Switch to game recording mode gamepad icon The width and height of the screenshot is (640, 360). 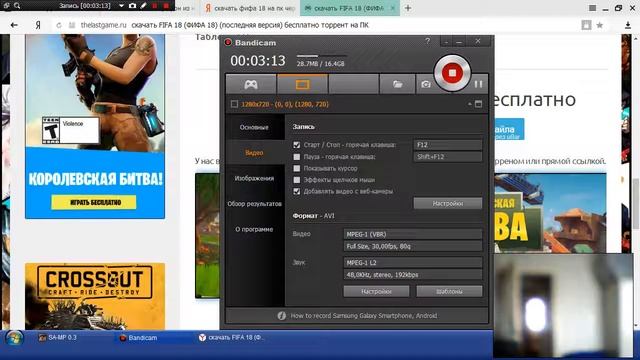[251, 84]
